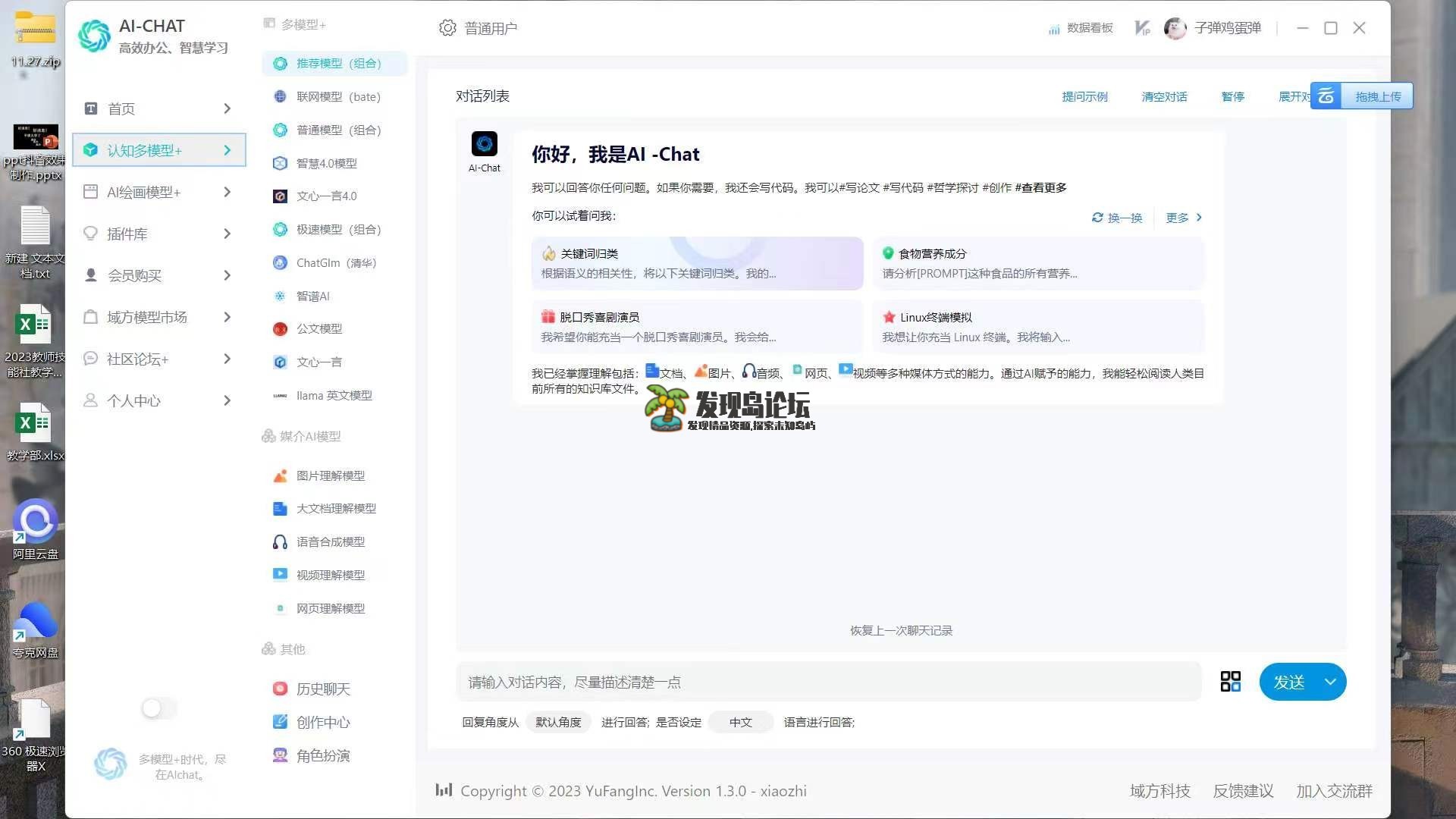1456x819 pixels.
Task: Click the QR grid icon beside 发送
Action: click(x=1230, y=682)
